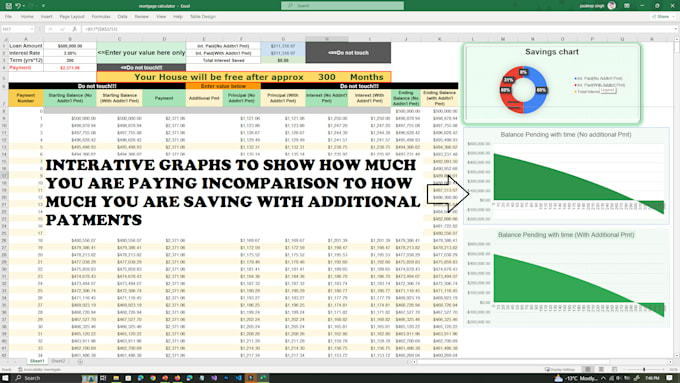Click the Enter formula checkmark icon
The width and height of the screenshot is (680, 383).
click(62, 29)
